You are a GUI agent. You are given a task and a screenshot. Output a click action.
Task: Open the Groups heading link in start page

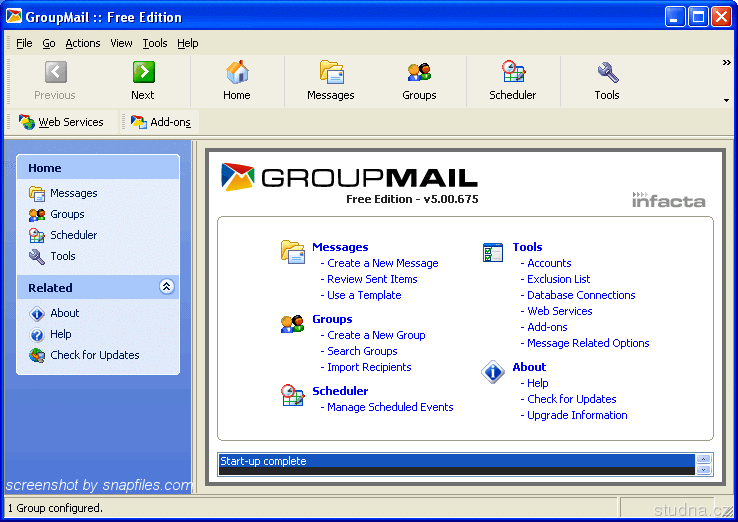tap(332, 319)
